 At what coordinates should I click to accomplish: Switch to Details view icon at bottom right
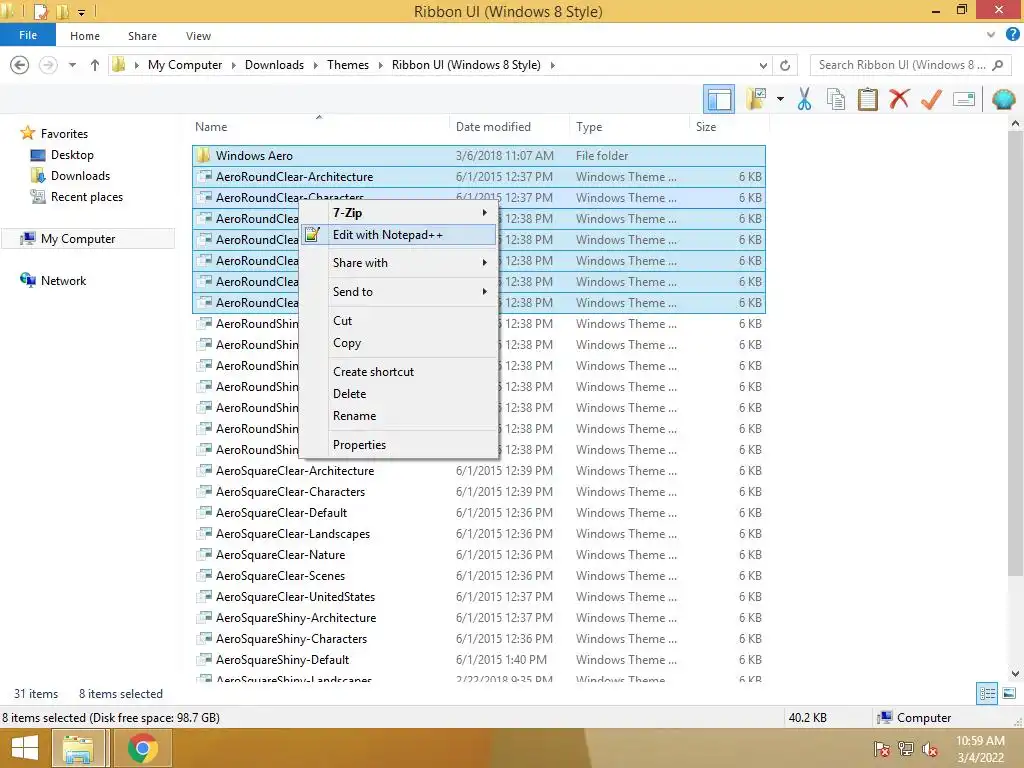(987, 694)
